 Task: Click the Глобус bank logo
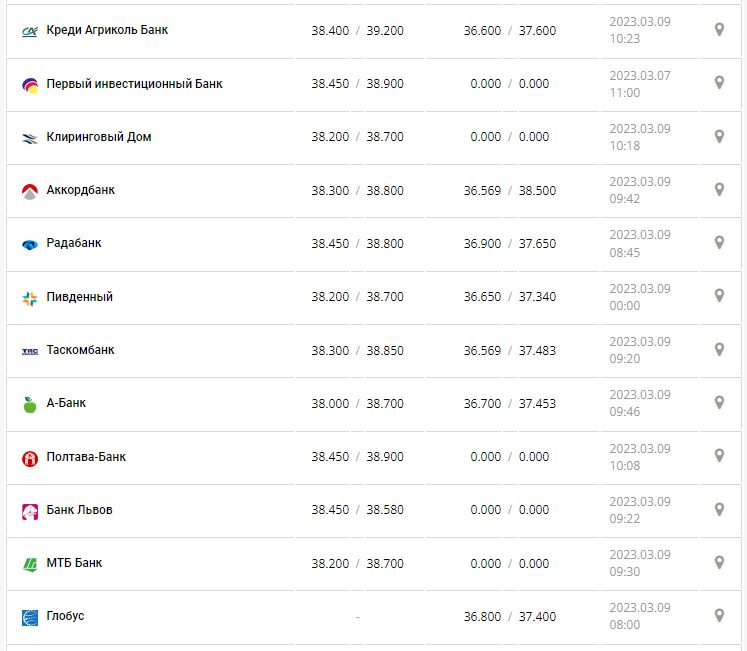click(29, 617)
